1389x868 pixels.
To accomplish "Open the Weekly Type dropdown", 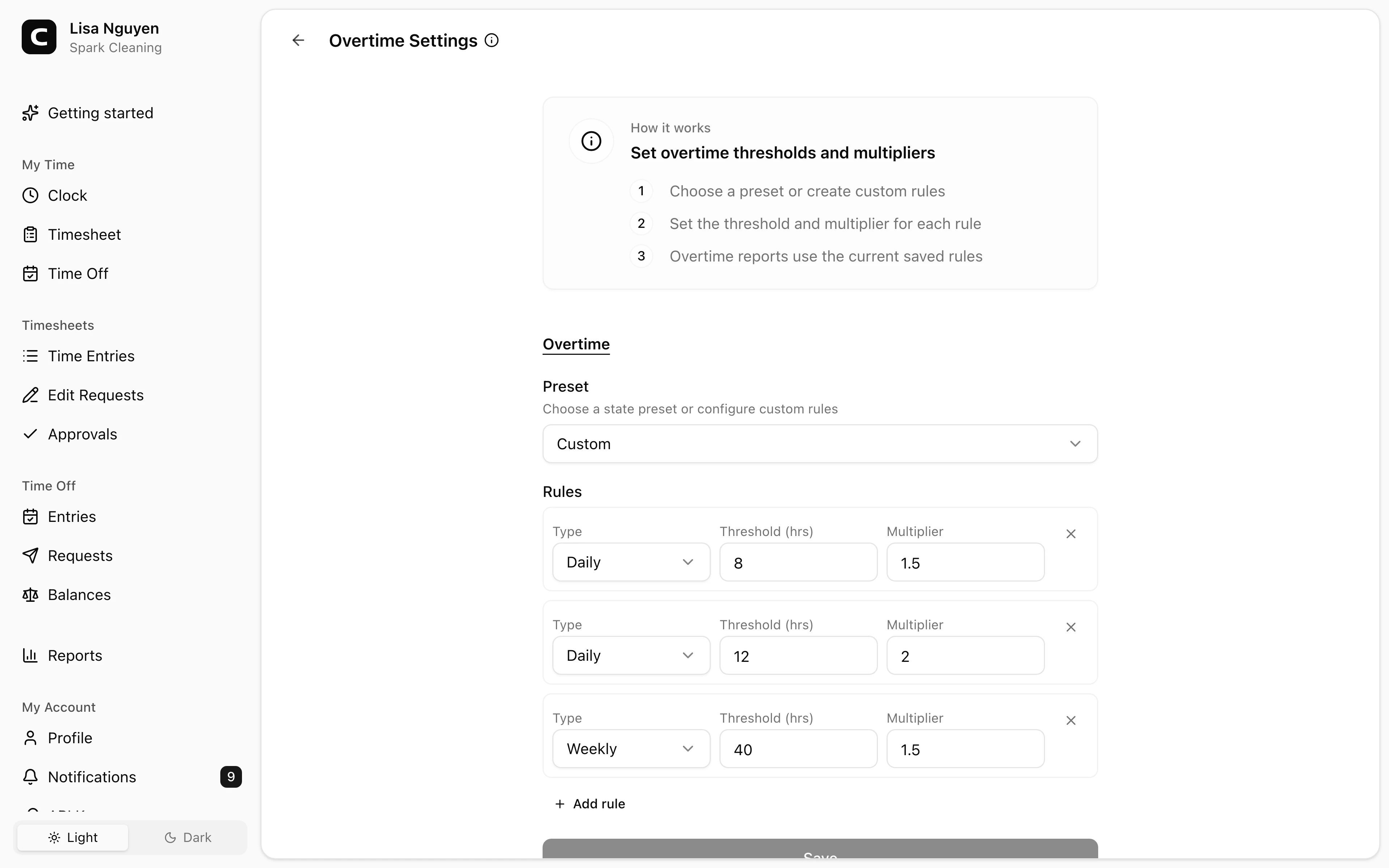I will click(x=631, y=749).
